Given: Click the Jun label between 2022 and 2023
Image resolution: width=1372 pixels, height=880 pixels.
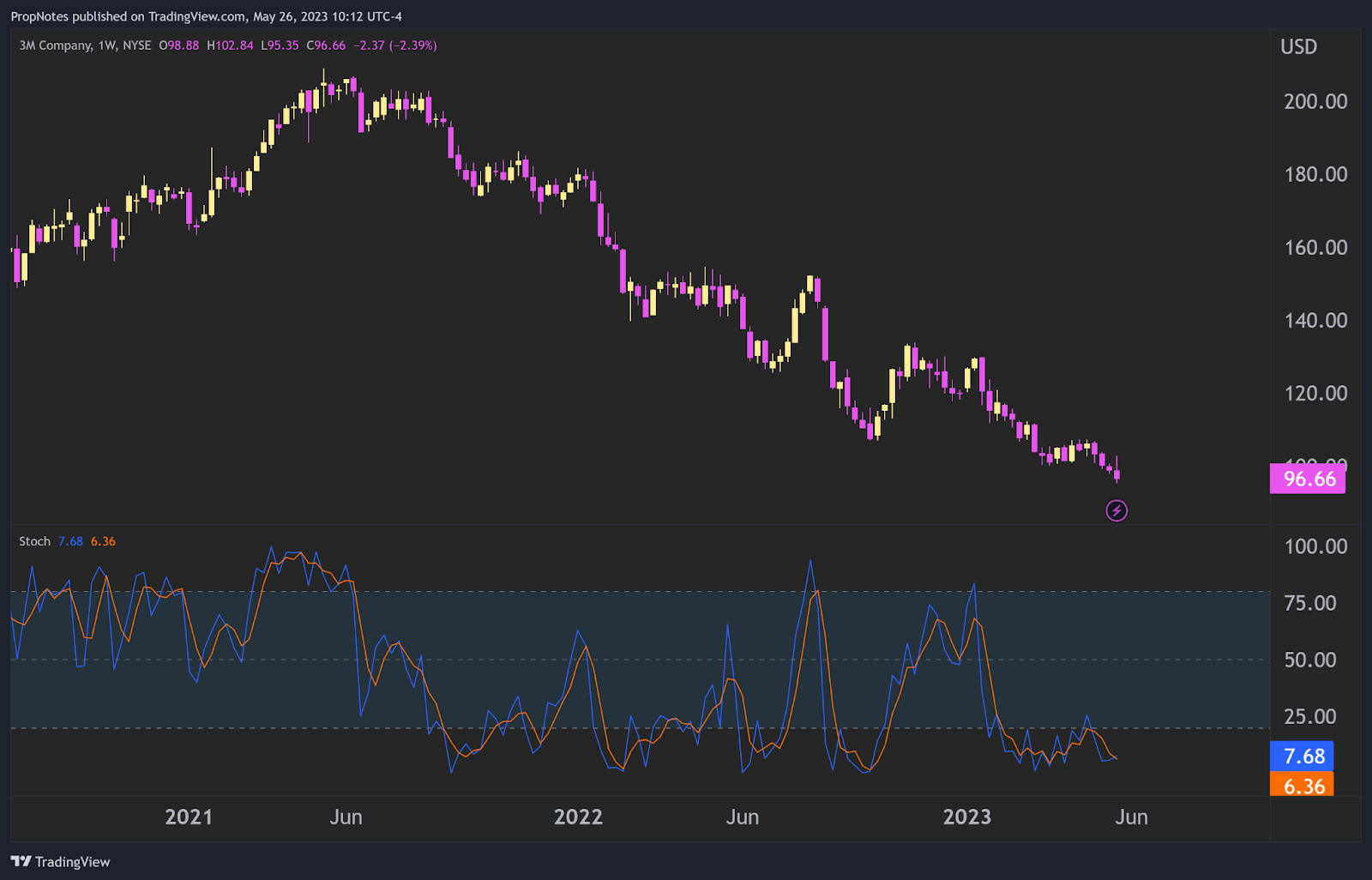Looking at the screenshot, I should point(743,817).
